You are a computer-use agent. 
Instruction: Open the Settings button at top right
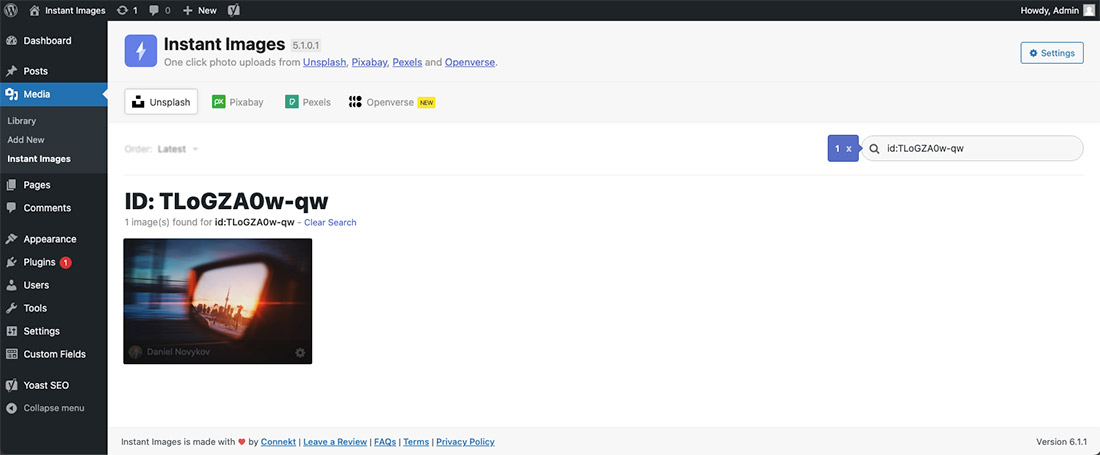coord(1051,53)
